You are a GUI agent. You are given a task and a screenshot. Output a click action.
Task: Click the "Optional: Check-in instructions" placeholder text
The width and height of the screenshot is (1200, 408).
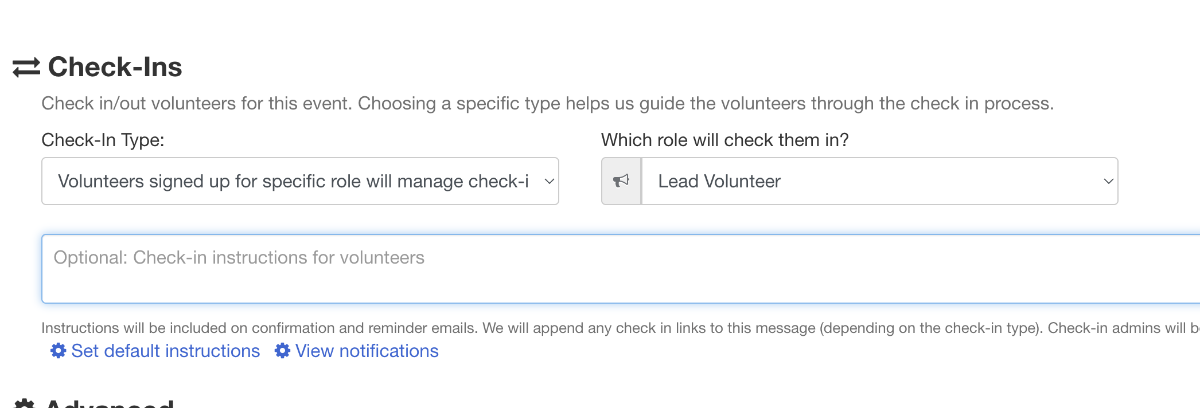239,258
